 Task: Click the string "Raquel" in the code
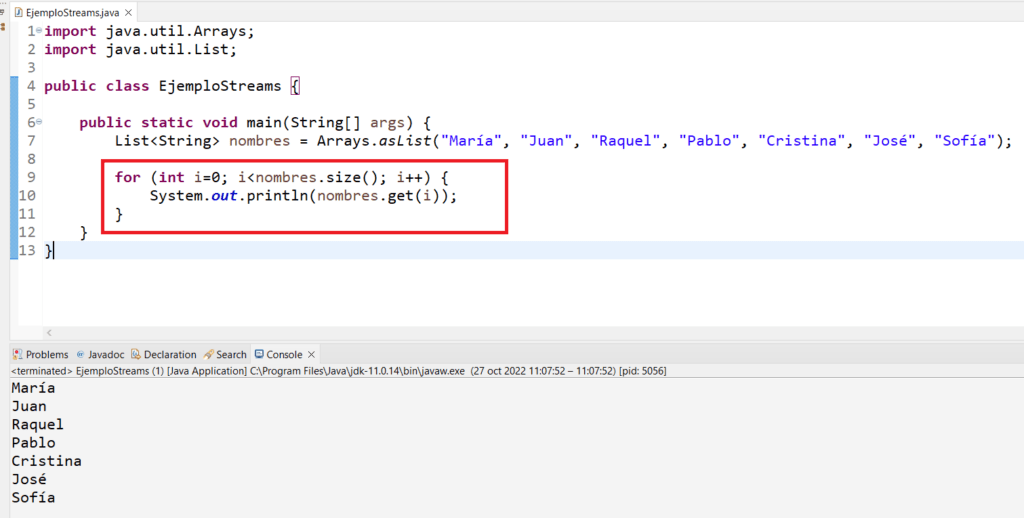tap(625, 140)
